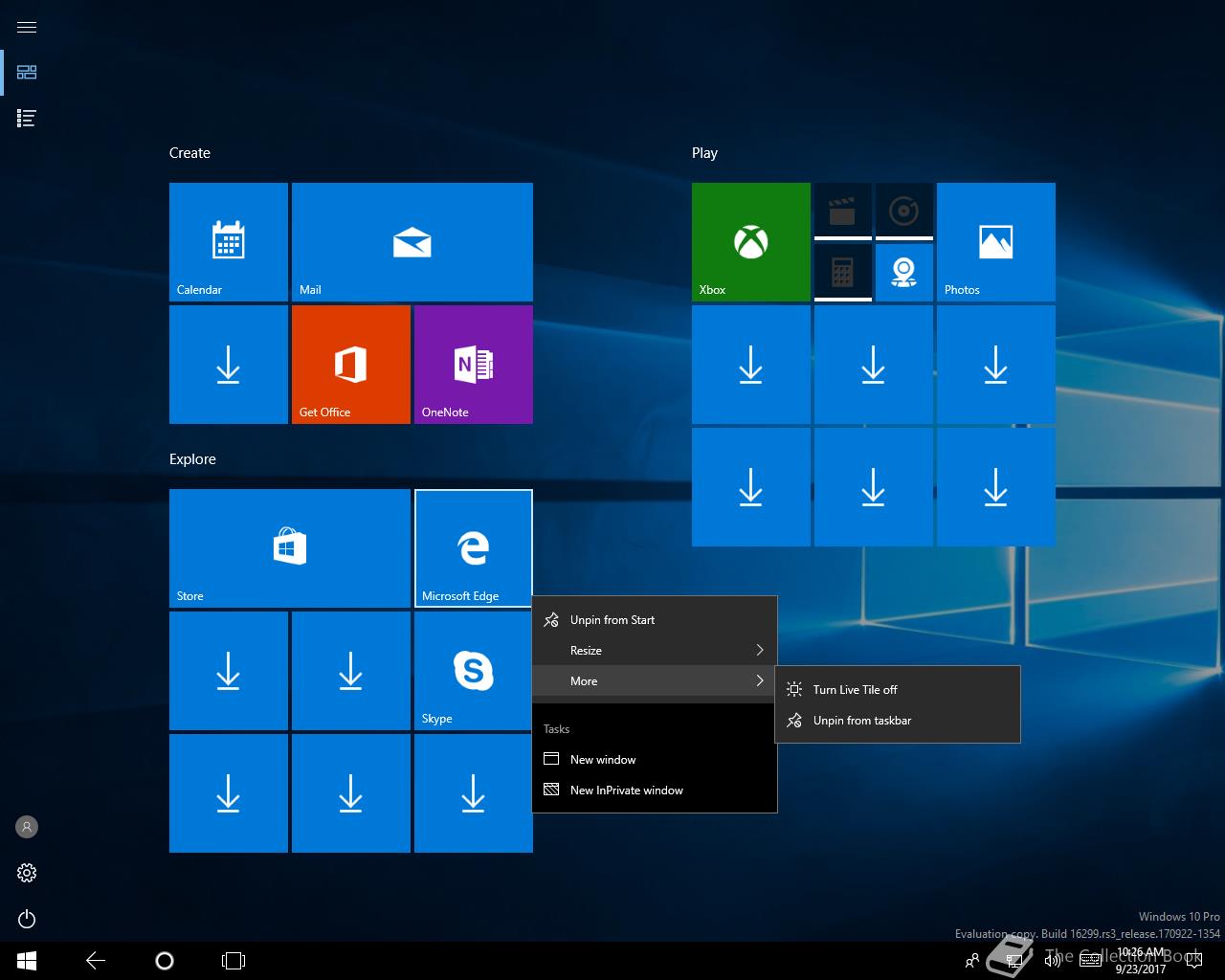Viewport: 1225px width, 980px height.
Task: Open the user account menu
Action: tap(27, 827)
